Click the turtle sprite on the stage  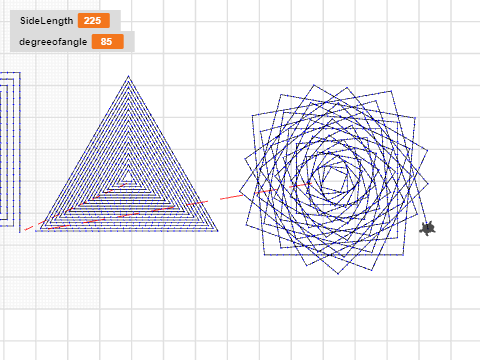click(428, 229)
